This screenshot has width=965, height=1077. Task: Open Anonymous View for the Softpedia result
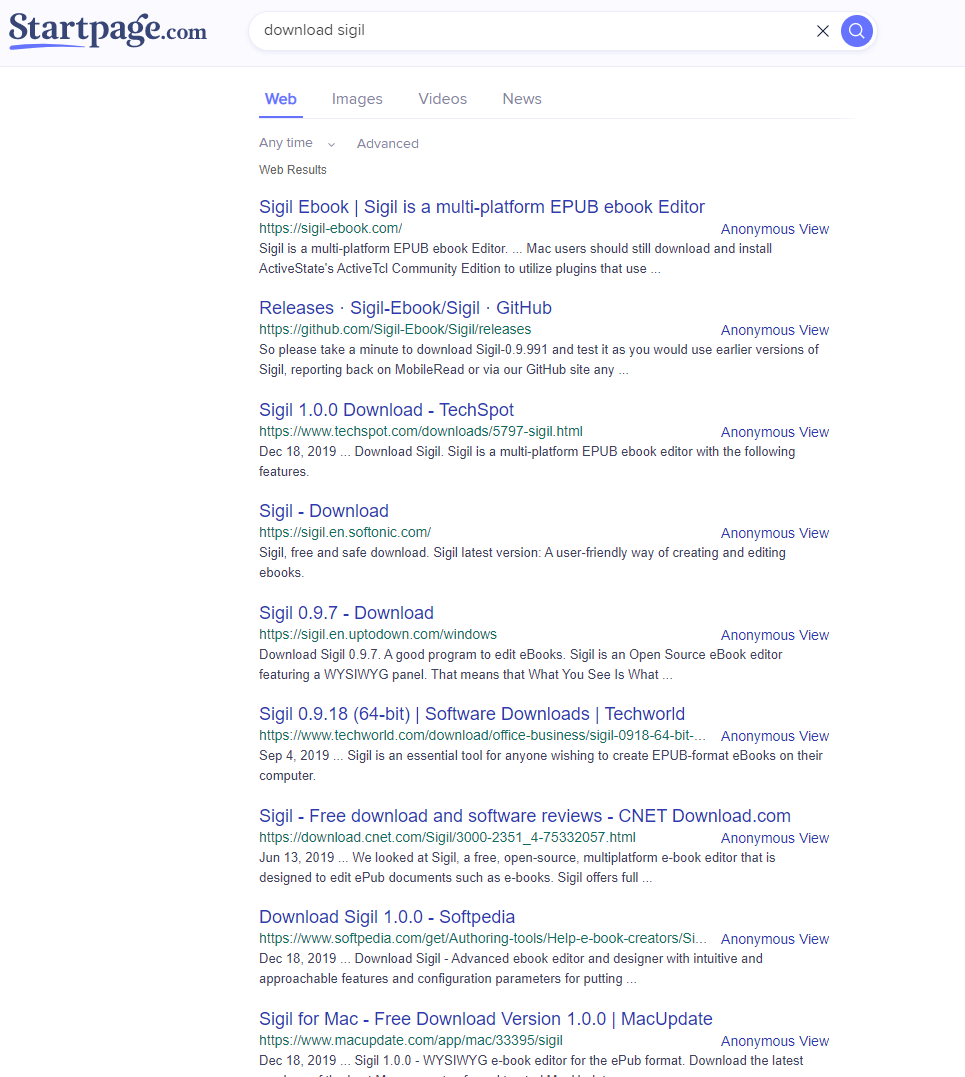pyautogui.click(x=775, y=940)
